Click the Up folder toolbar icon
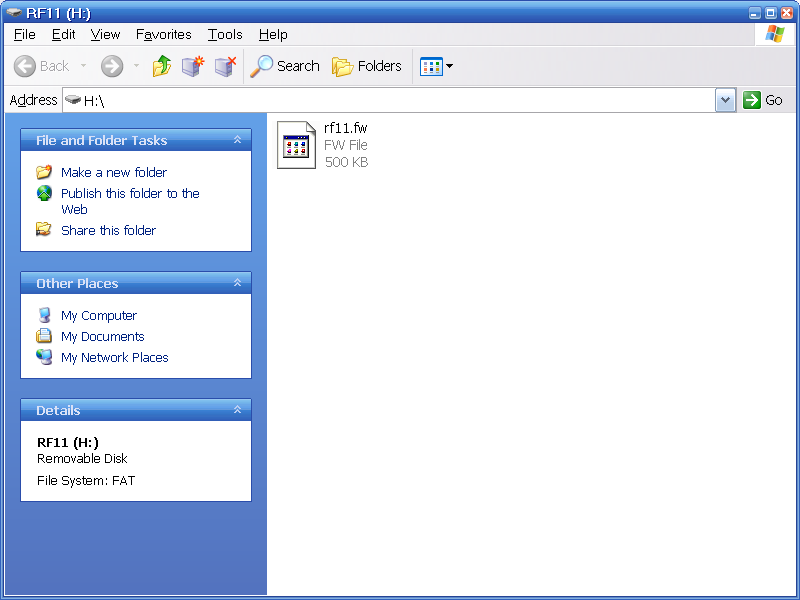The image size is (800, 600). pyautogui.click(x=162, y=66)
